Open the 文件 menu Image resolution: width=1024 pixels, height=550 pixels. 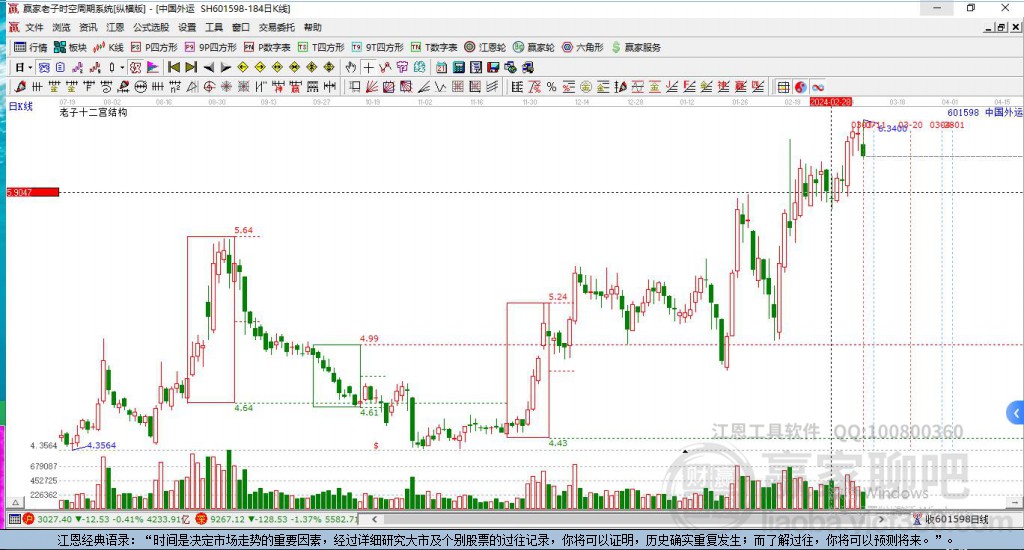tap(34, 27)
